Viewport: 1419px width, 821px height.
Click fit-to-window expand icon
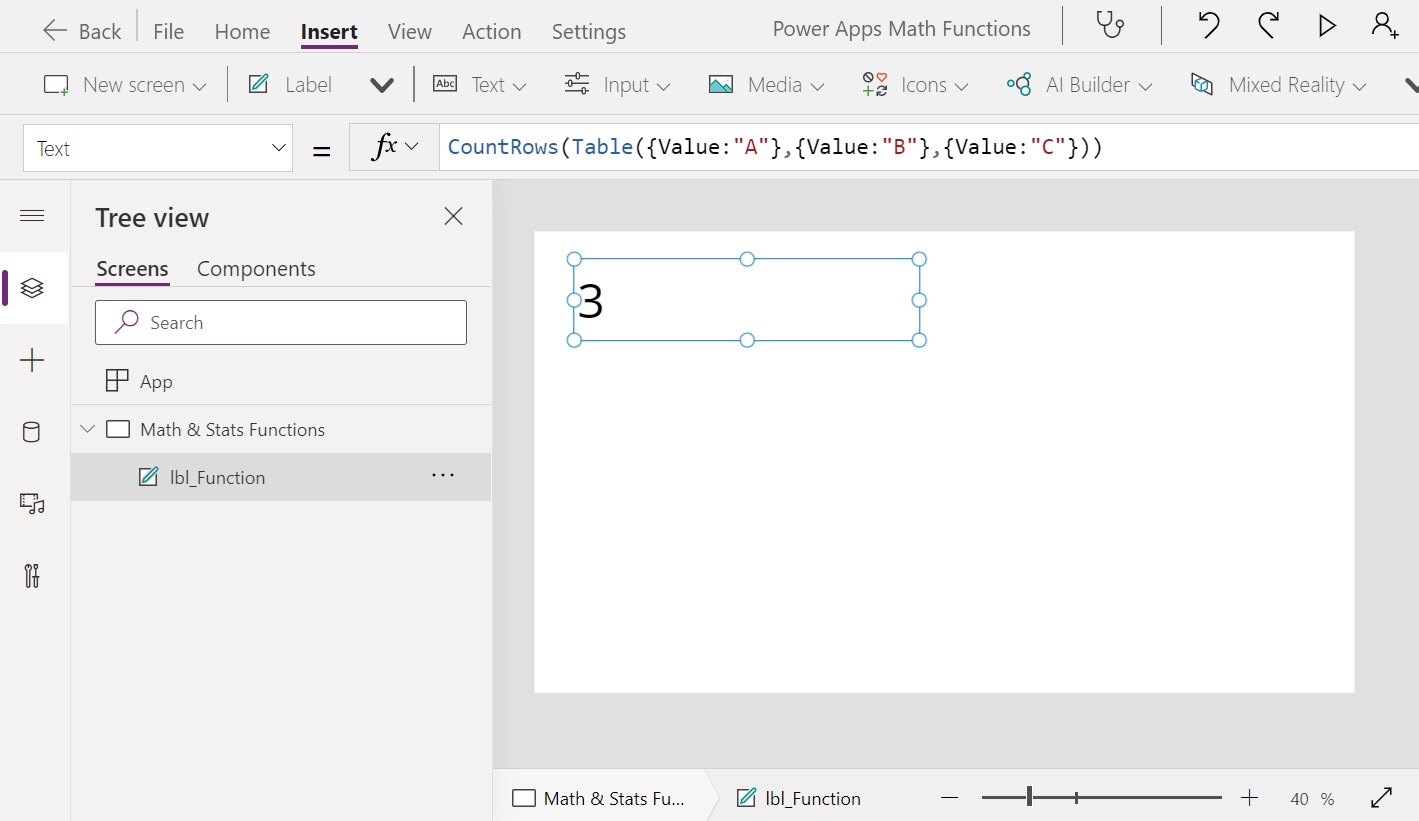coord(1381,797)
